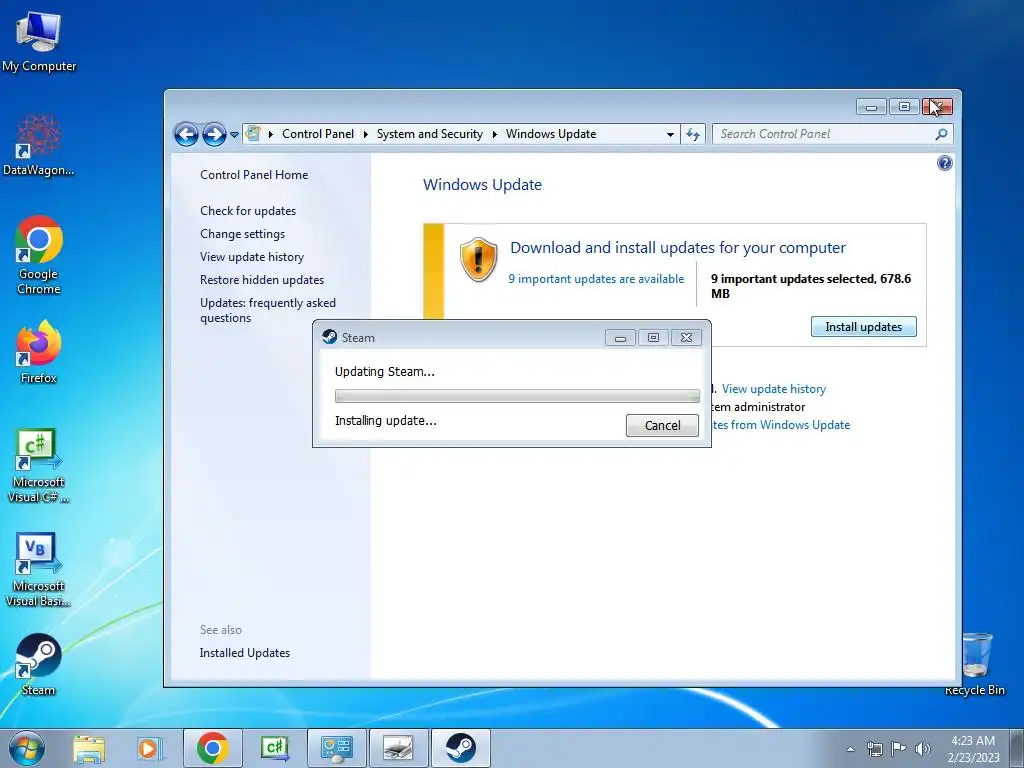
Task: Click the network tray icon
Action: pyautogui.click(x=874, y=749)
